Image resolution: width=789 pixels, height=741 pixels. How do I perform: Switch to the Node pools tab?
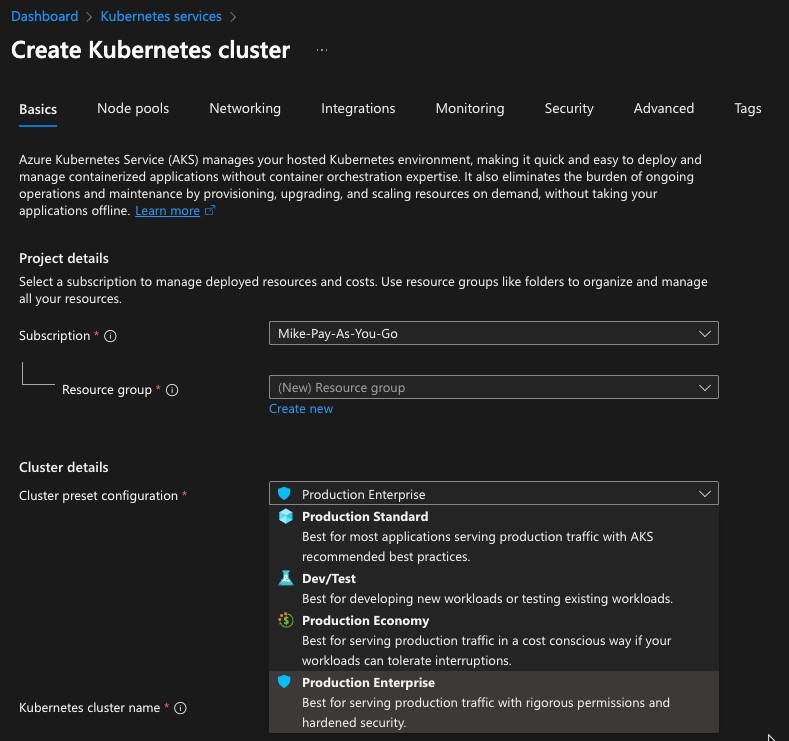pos(133,109)
